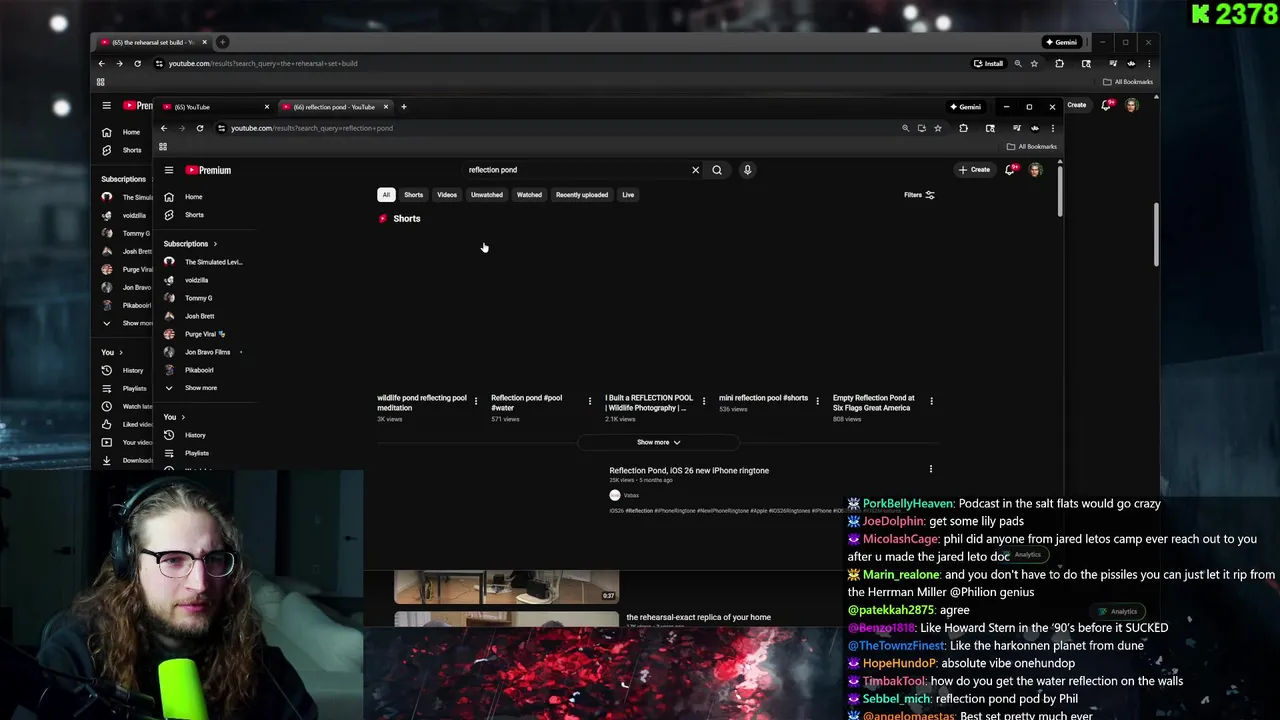
Task: Click Gemini button in front window
Action: 966,107
